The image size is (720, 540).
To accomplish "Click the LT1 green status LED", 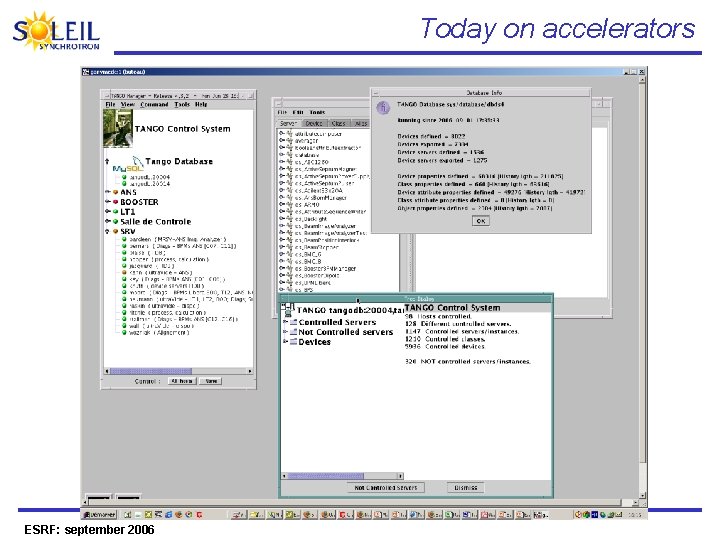I will (115, 212).
